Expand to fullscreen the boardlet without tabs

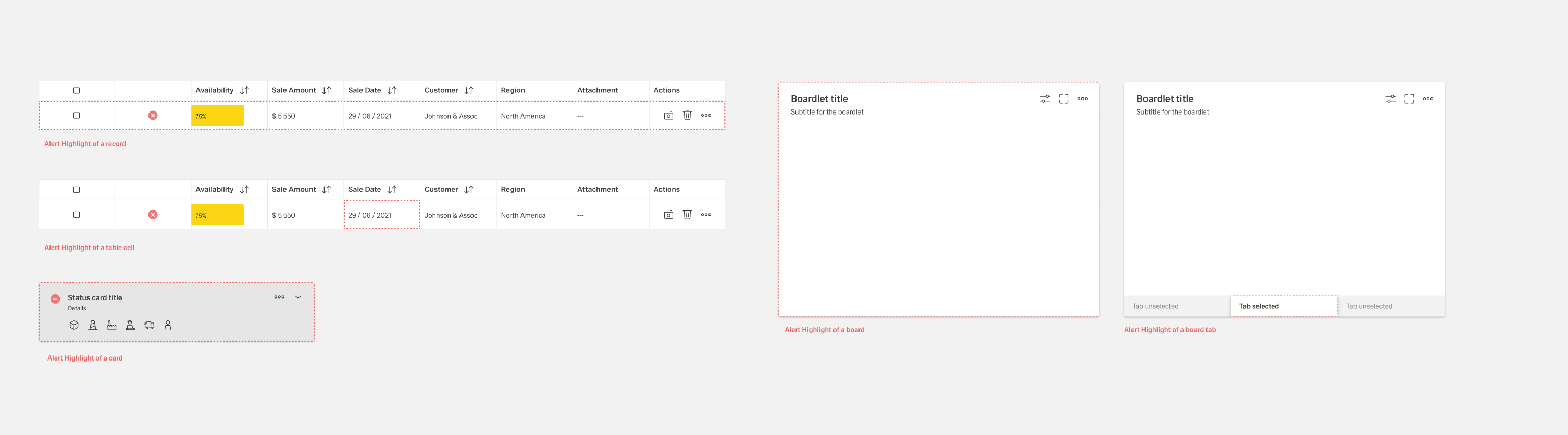[1063, 98]
